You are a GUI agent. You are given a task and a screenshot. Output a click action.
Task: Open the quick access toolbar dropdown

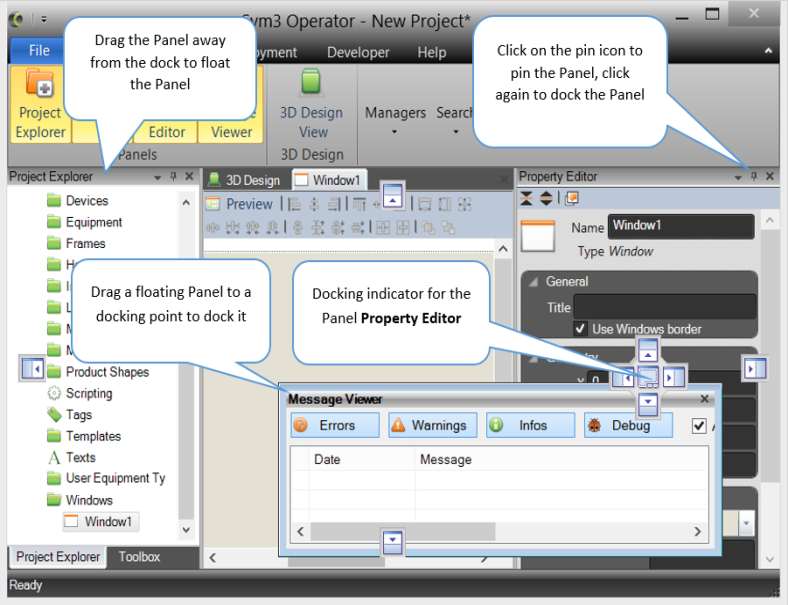44,20
